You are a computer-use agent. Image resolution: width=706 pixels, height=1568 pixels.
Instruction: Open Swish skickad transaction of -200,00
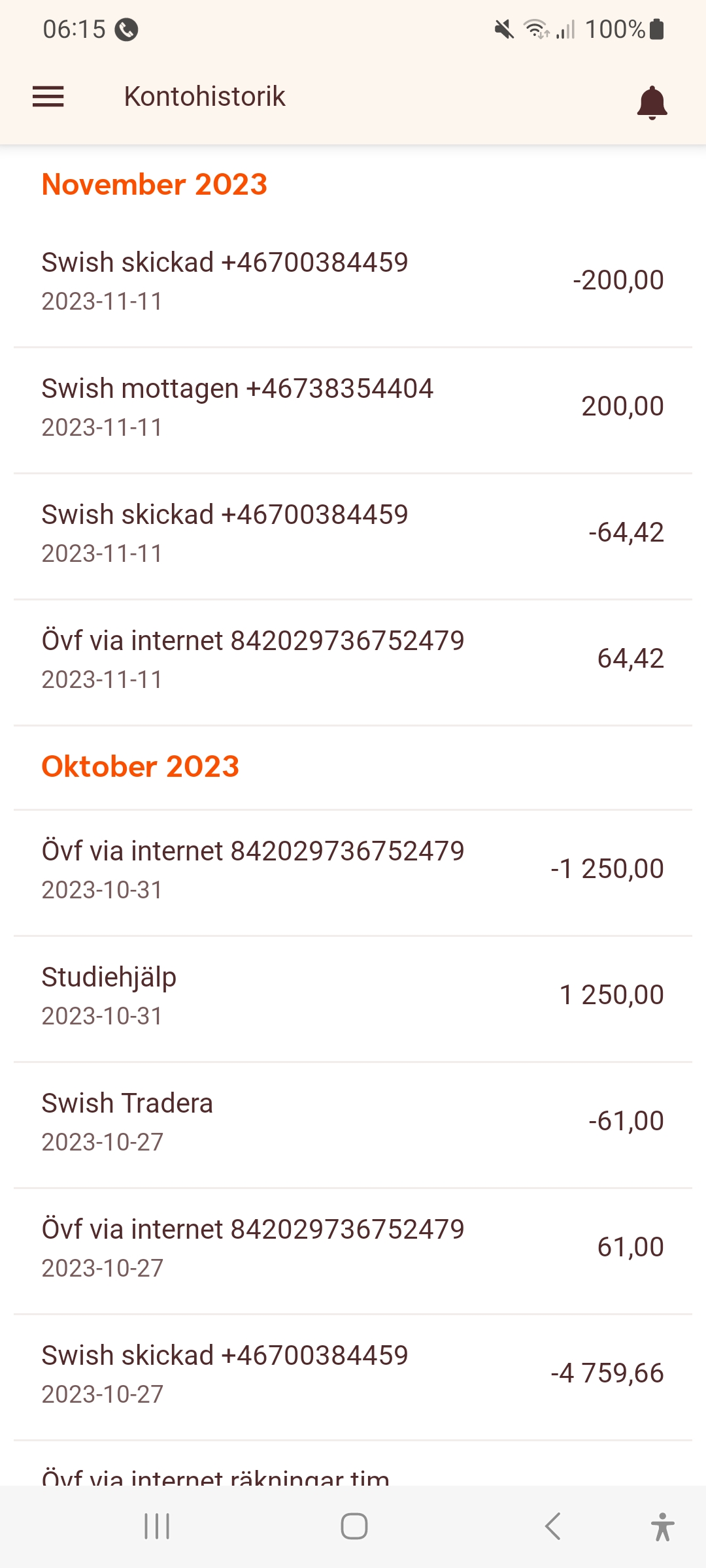click(x=353, y=281)
